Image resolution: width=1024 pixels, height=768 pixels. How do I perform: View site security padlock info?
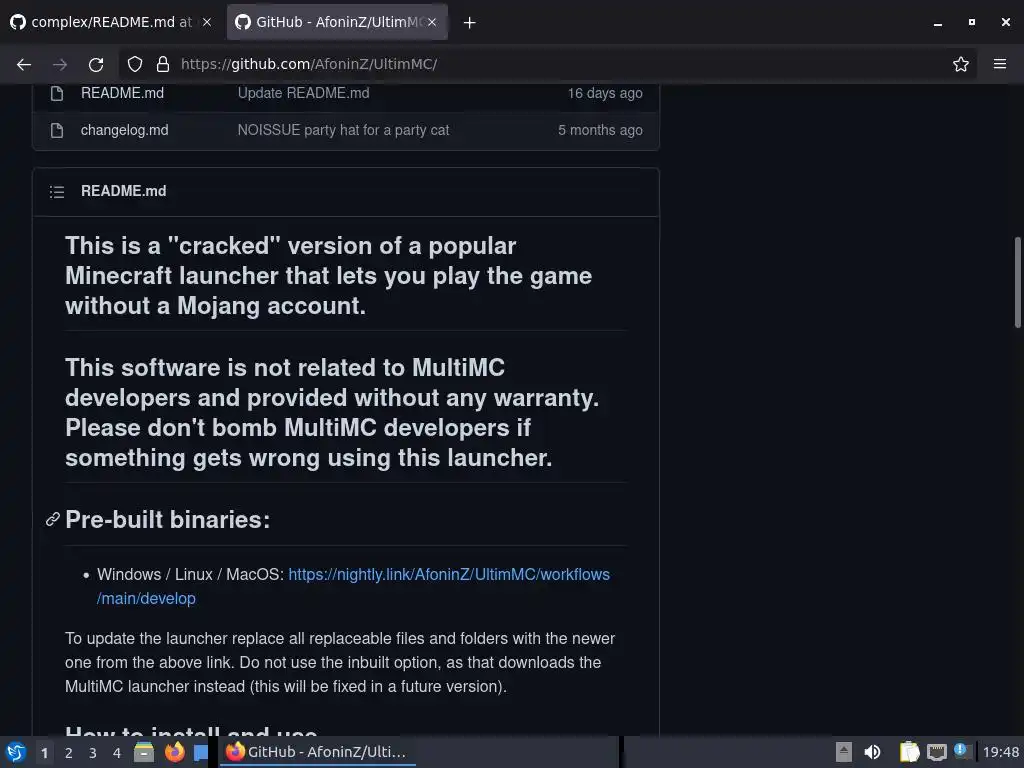pyautogui.click(x=163, y=64)
